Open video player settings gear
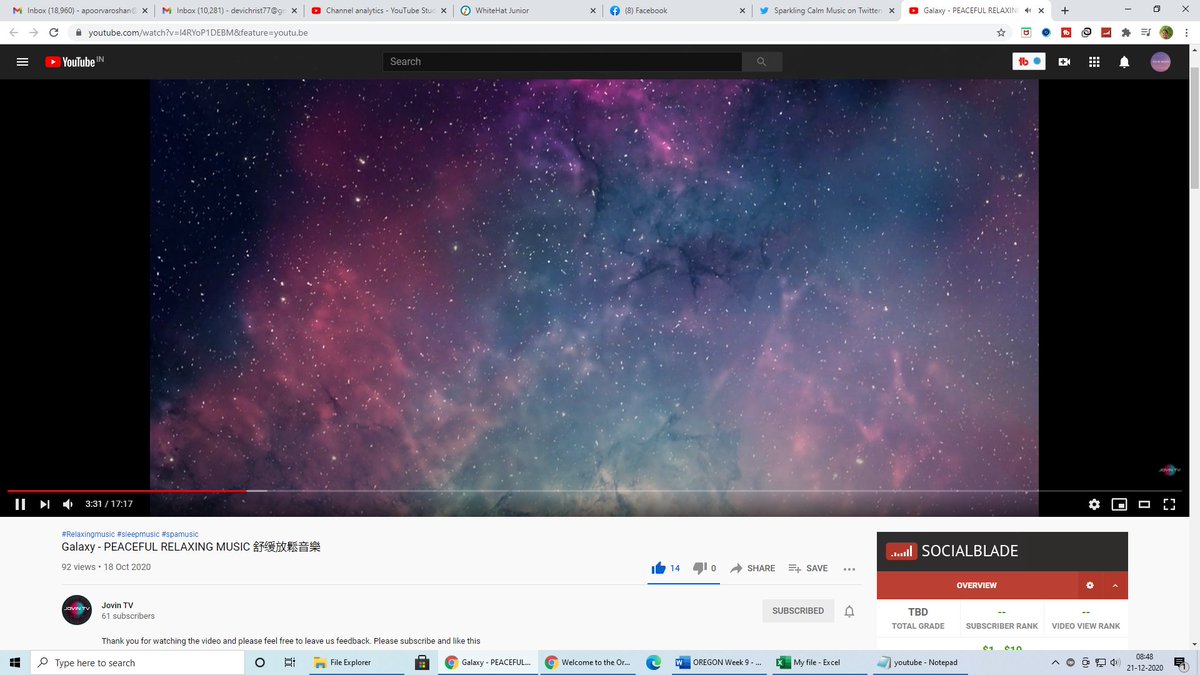 coord(1094,504)
